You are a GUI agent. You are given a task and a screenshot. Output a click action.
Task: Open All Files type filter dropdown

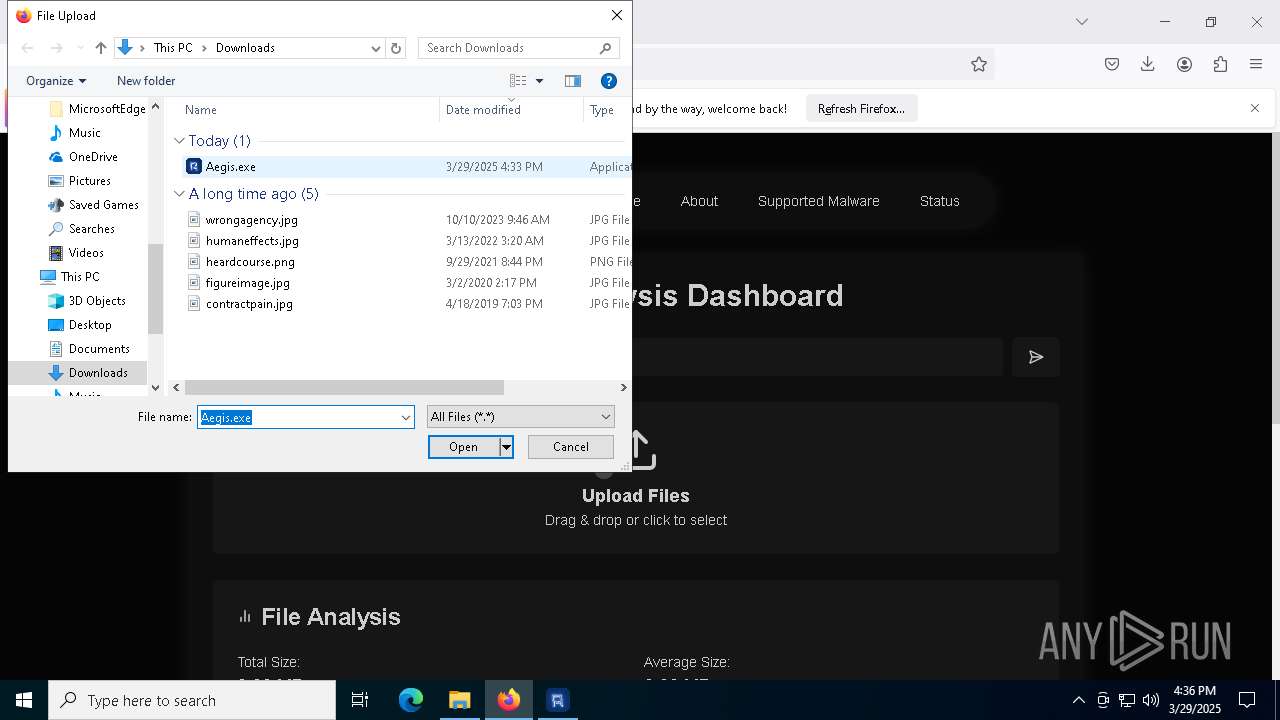click(520, 417)
